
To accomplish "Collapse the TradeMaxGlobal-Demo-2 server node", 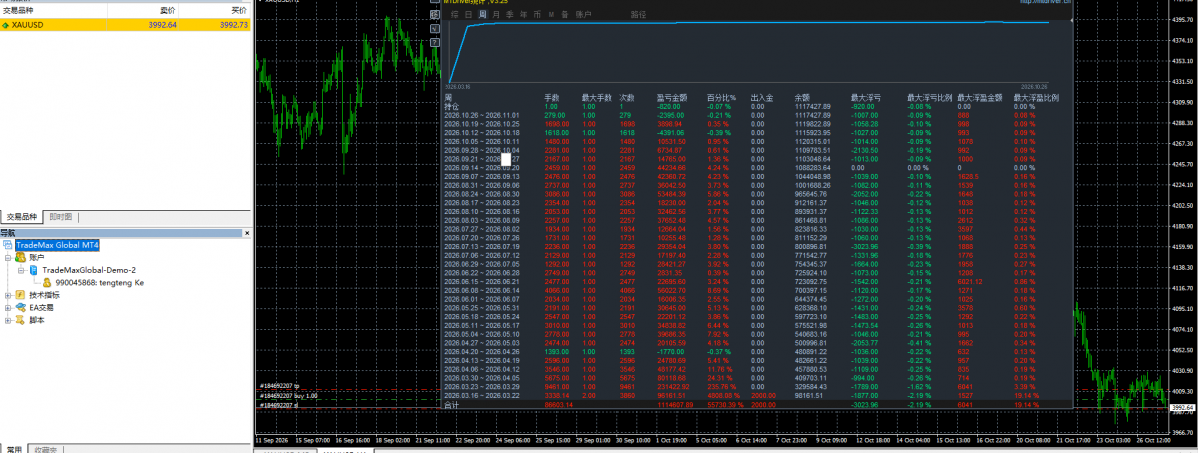I will (21, 270).
